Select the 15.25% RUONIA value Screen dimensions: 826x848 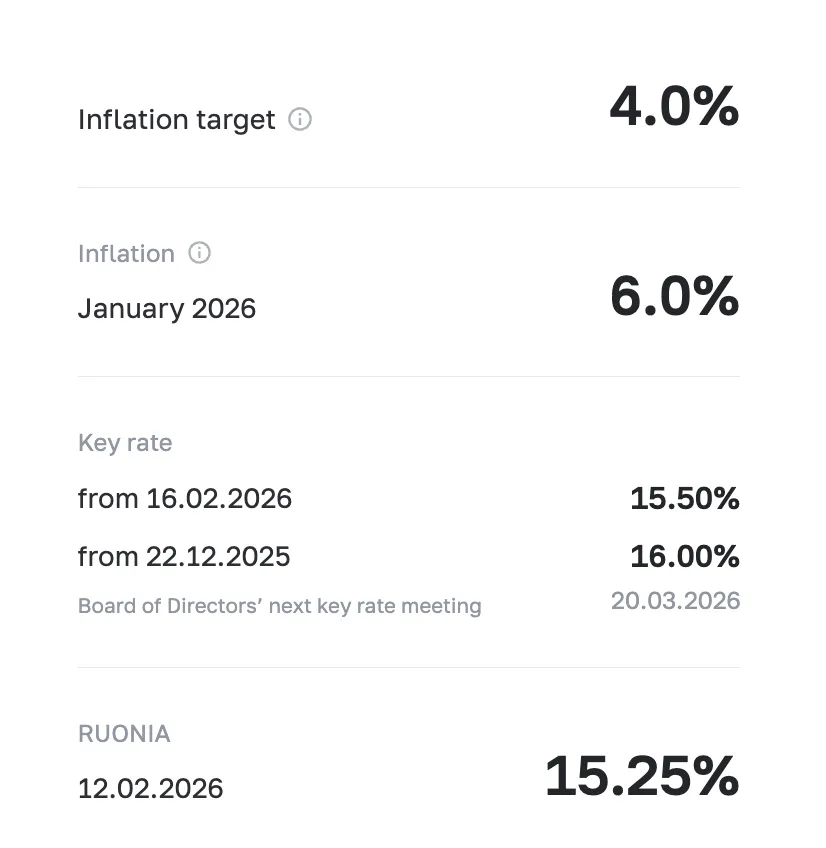(641, 776)
